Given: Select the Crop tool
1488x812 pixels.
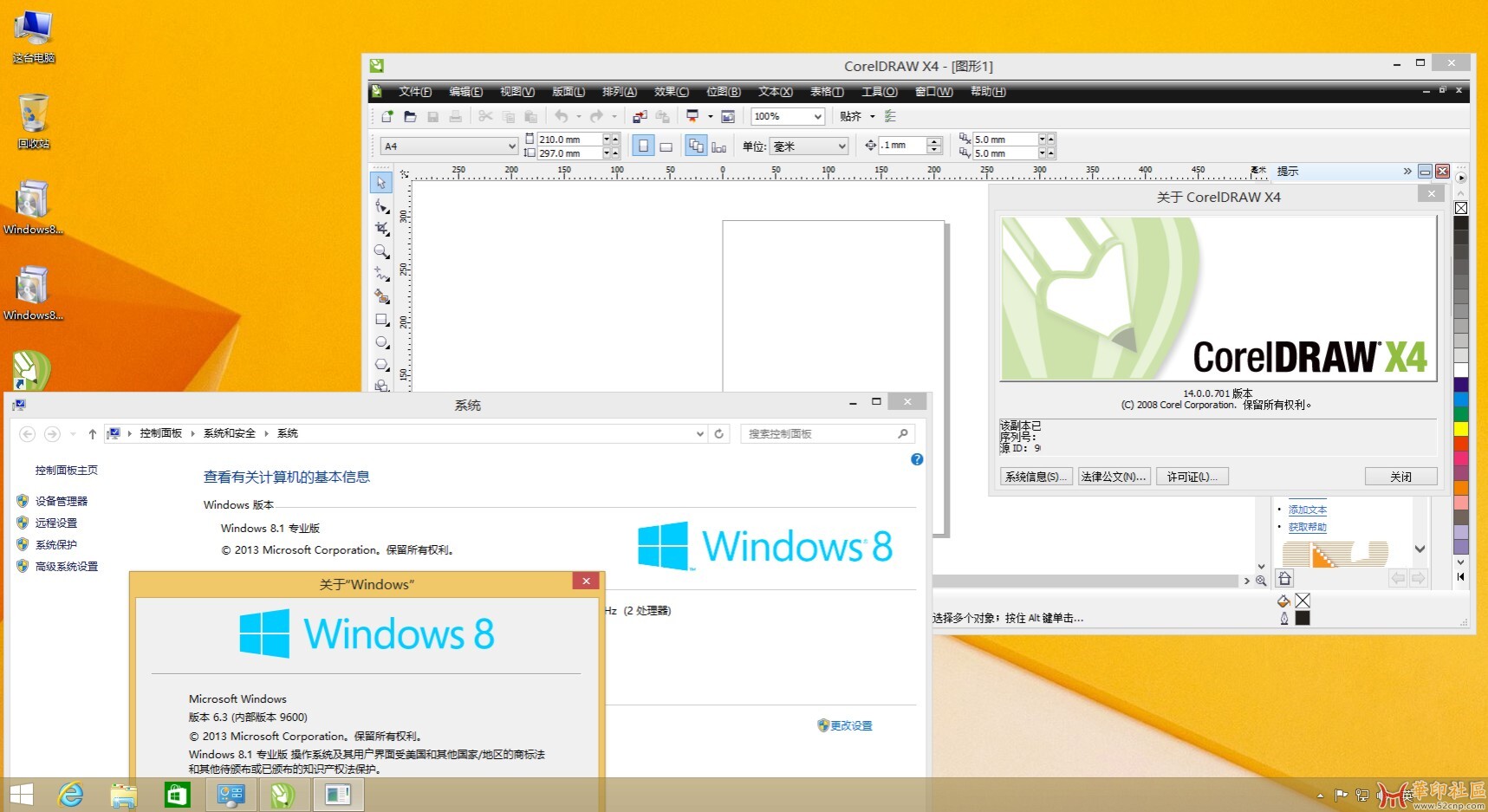Looking at the screenshot, I should (x=382, y=229).
